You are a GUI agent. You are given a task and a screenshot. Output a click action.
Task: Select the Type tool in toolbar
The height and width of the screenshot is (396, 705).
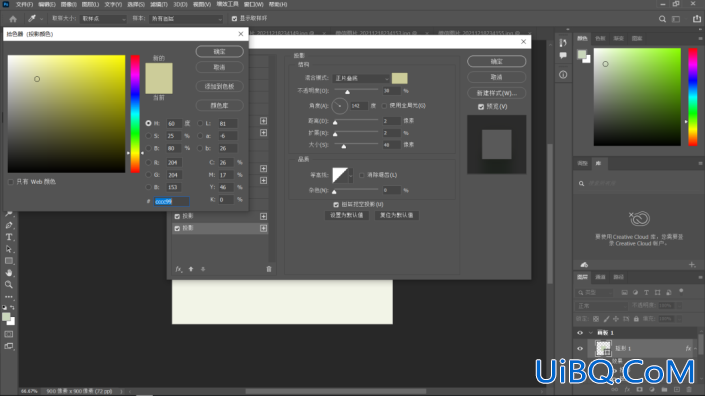click(9, 237)
